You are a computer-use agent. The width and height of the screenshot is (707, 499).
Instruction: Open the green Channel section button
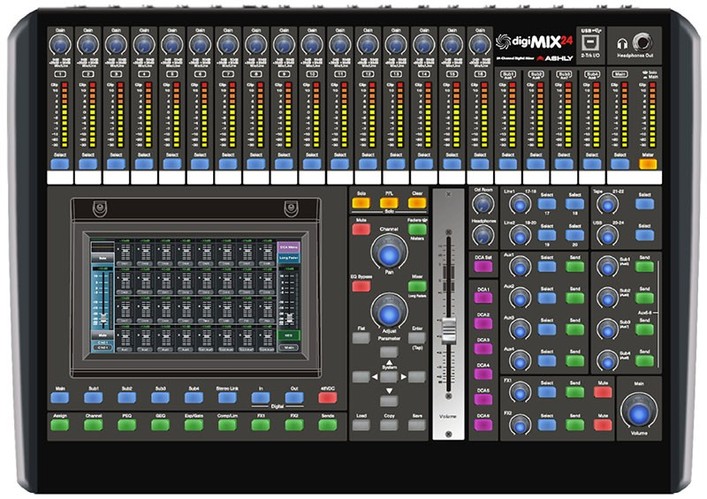(93, 425)
